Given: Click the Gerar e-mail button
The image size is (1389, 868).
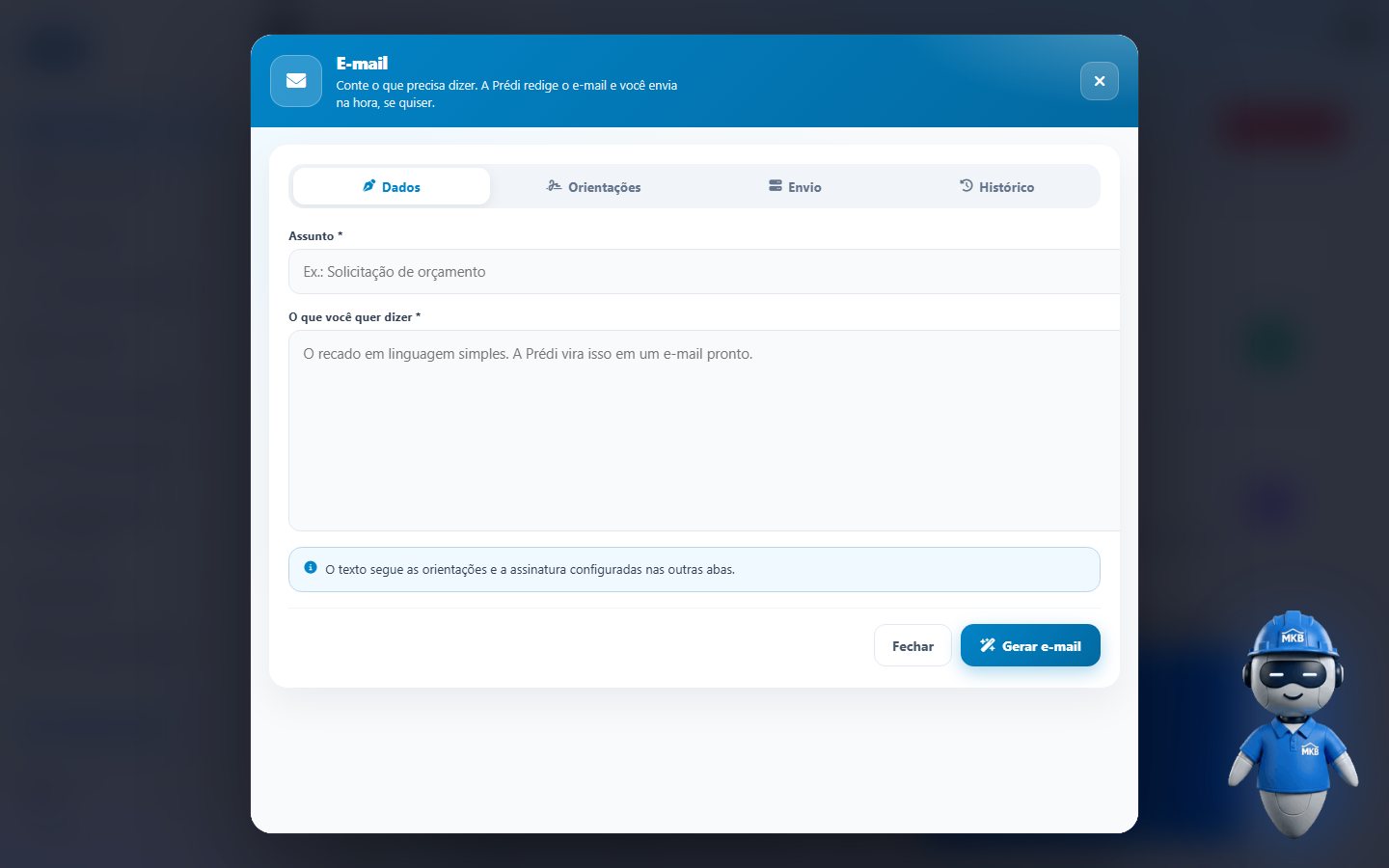Looking at the screenshot, I should coord(1030,645).
